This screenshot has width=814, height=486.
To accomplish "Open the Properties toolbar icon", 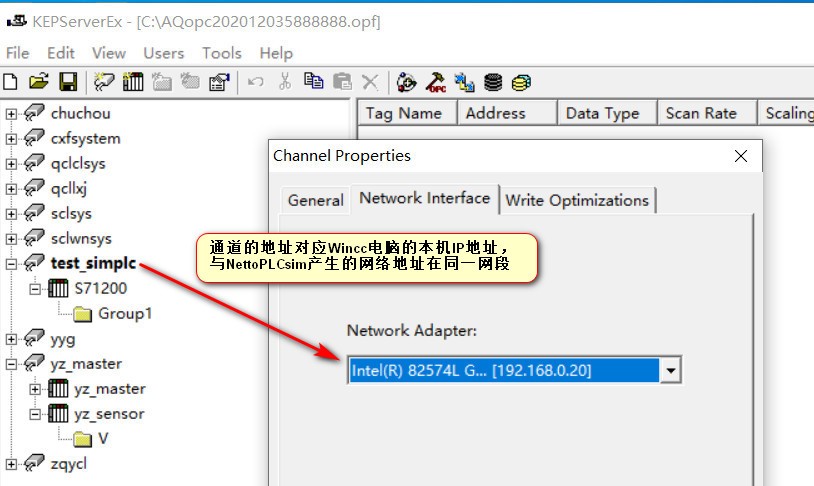I will [219, 82].
